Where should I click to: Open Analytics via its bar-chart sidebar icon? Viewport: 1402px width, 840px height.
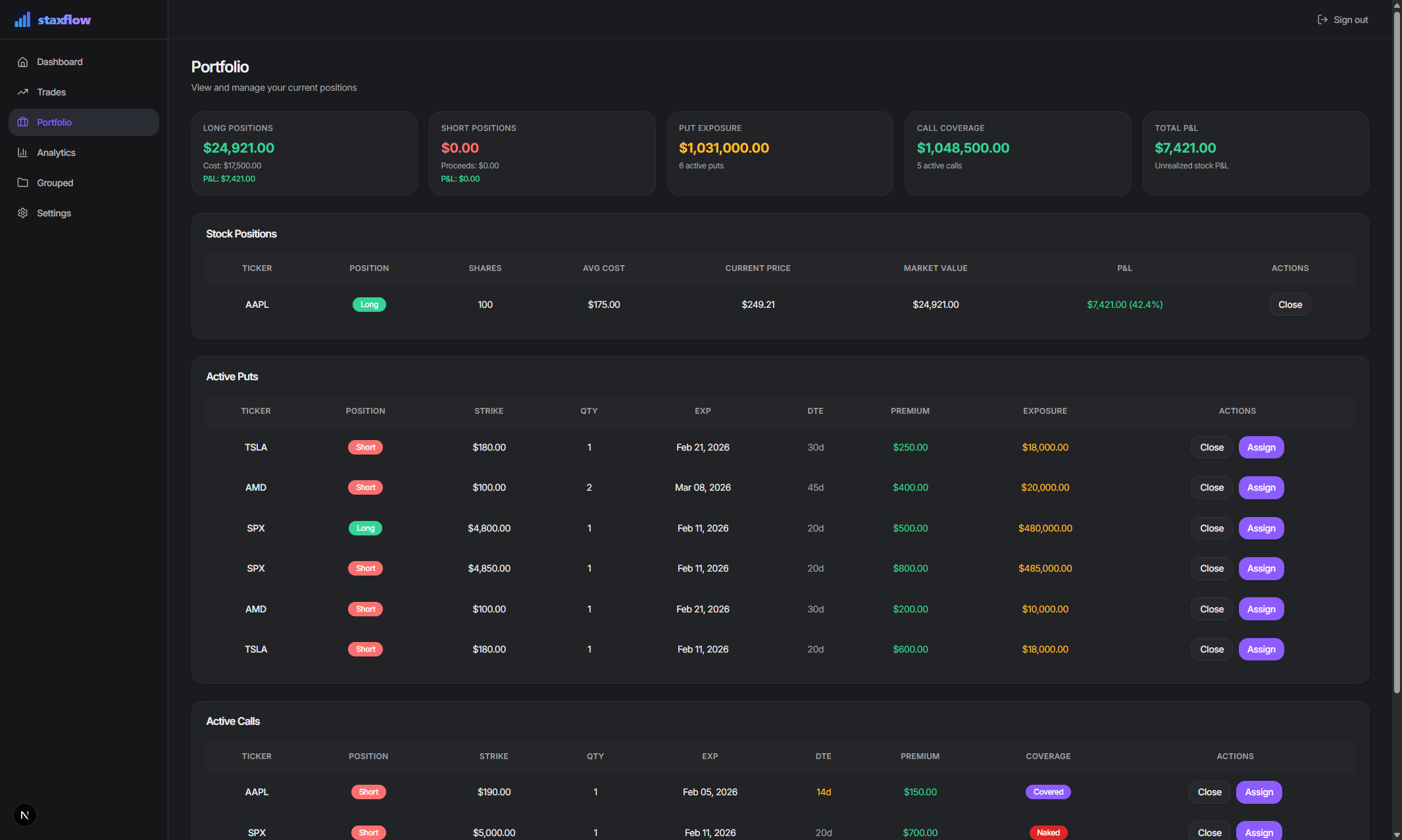click(x=23, y=152)
